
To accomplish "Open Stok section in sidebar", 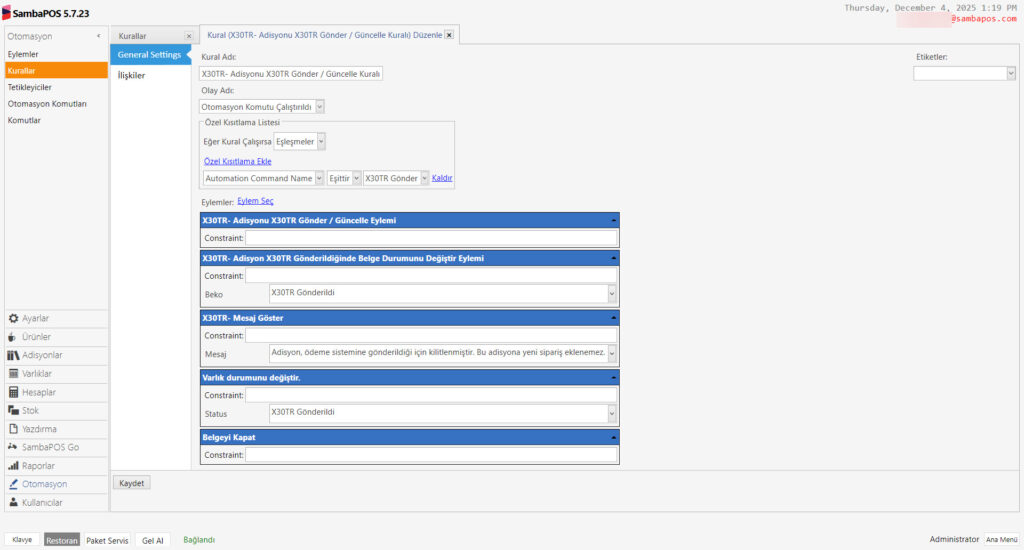I will coord(30,410).
